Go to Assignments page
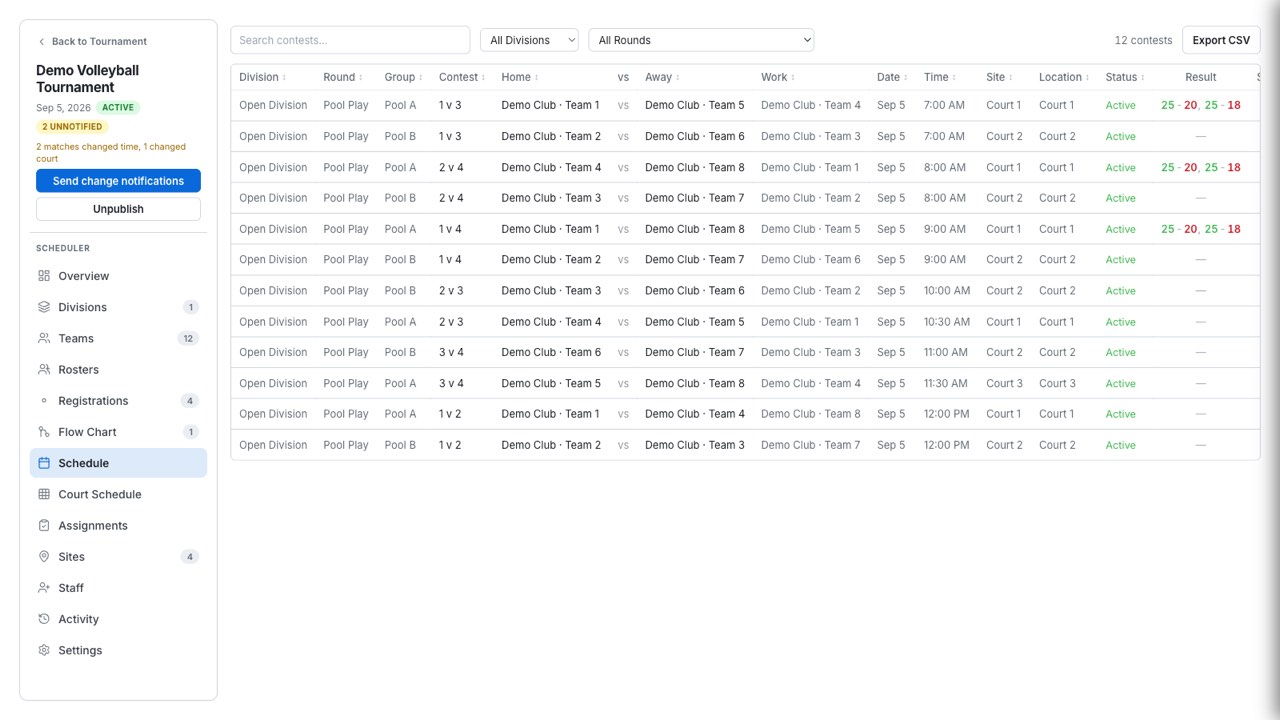The image size is (1280, 720). coord(118,525)
